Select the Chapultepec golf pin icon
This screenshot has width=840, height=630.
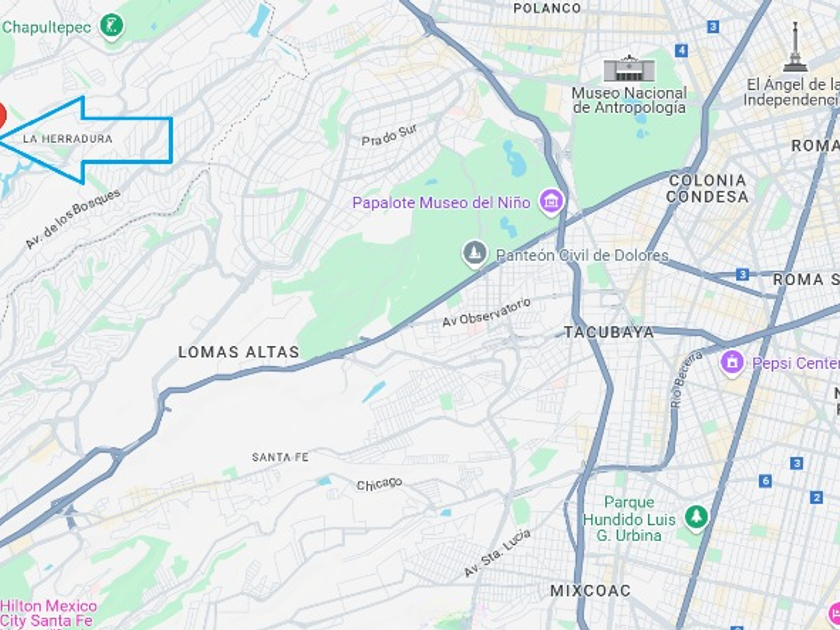[111, 26]
